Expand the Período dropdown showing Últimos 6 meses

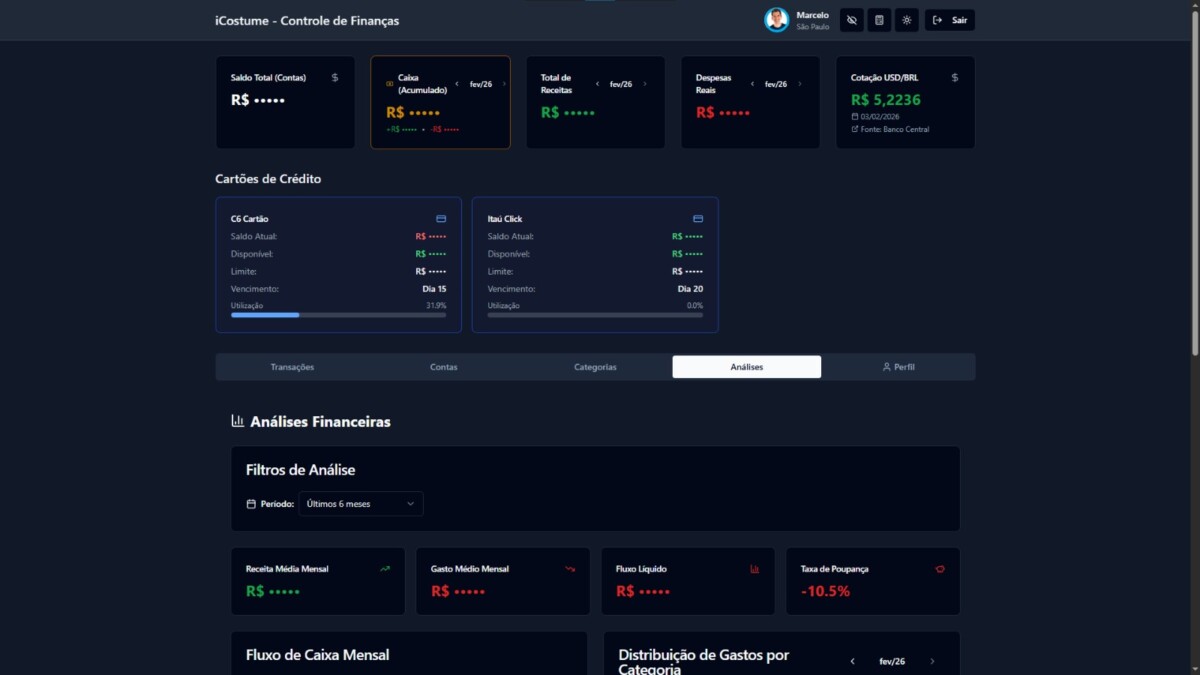click(x=360, y=504)
